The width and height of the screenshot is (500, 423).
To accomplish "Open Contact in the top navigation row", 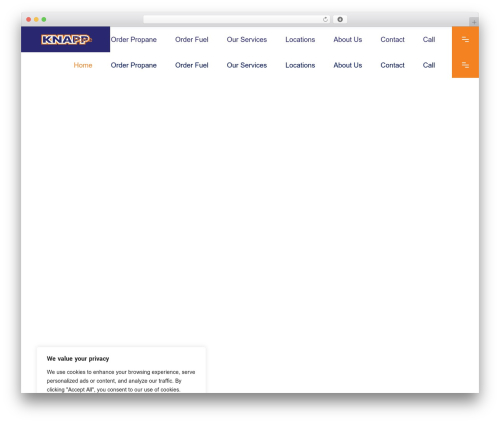I will pos(392,40).
